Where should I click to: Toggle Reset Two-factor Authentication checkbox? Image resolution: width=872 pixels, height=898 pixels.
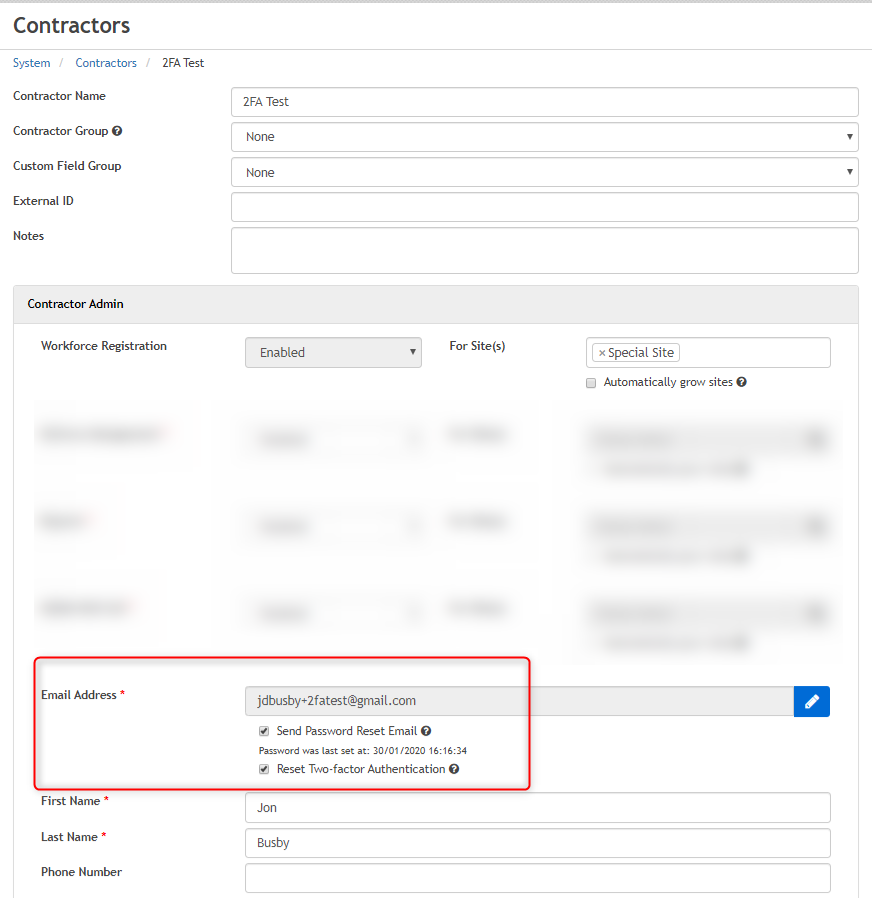(x=264, y=769)
